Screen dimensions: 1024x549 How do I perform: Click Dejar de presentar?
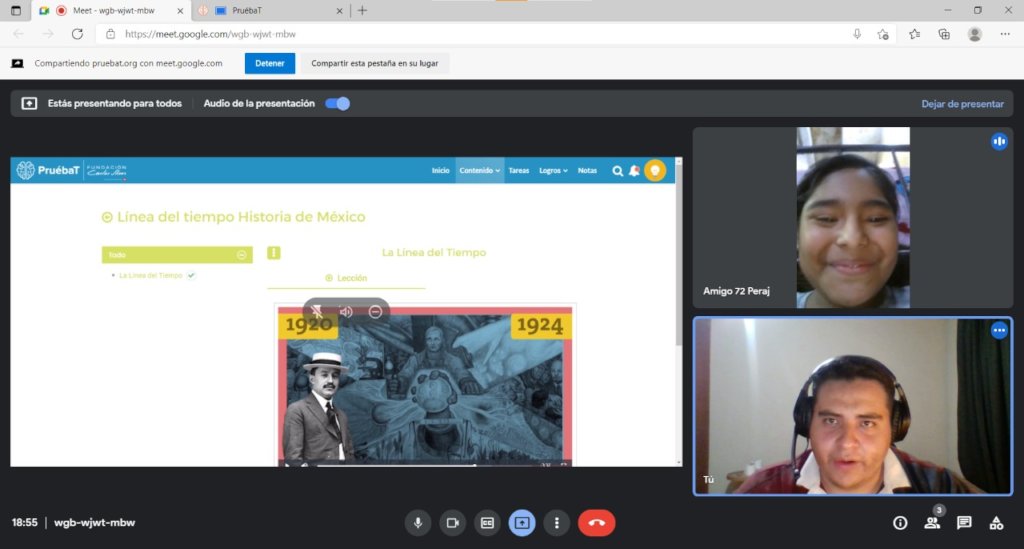[x=962, y=104]
